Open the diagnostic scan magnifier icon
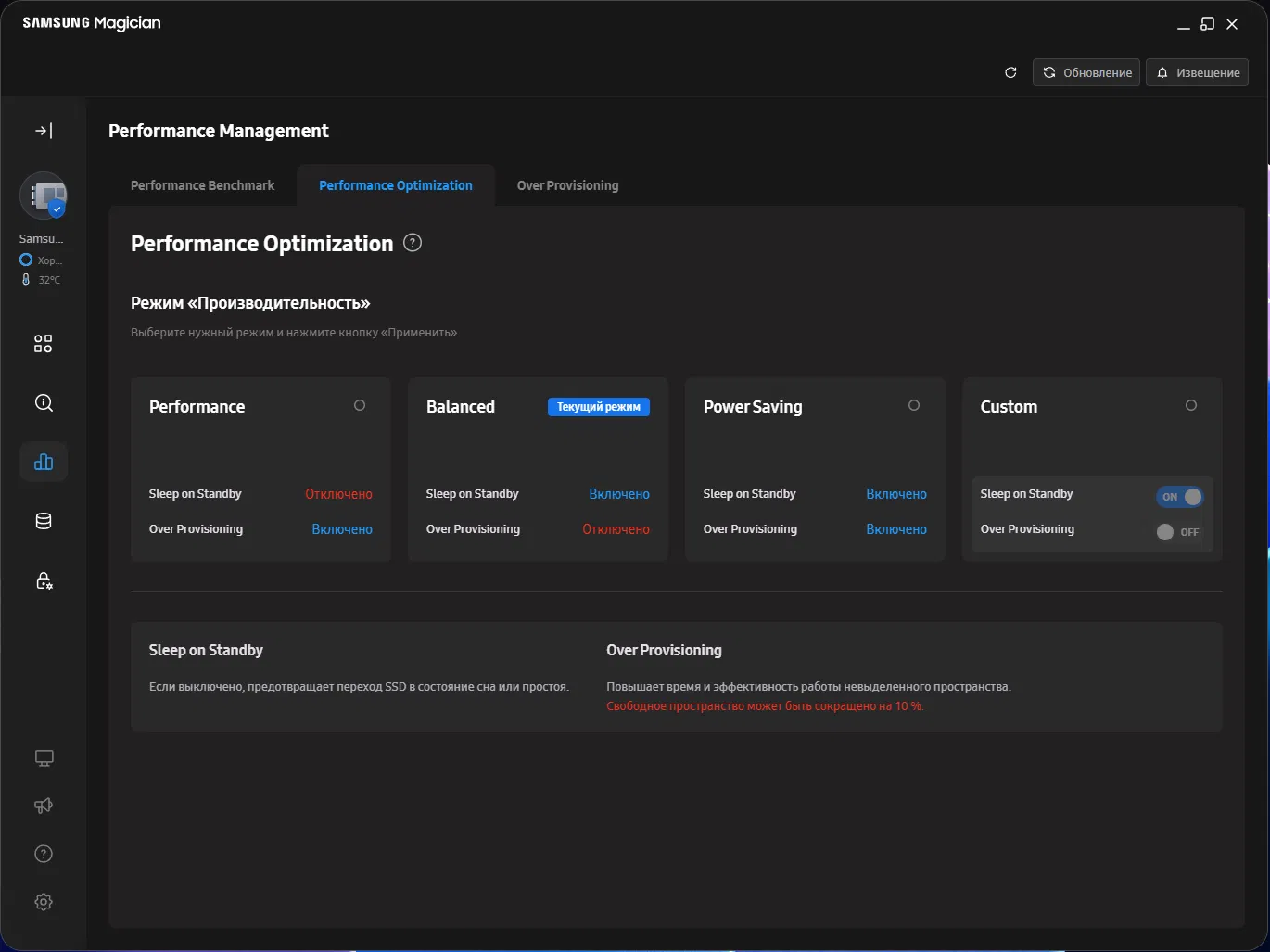 pyautogui.click(x=44, y=403)
